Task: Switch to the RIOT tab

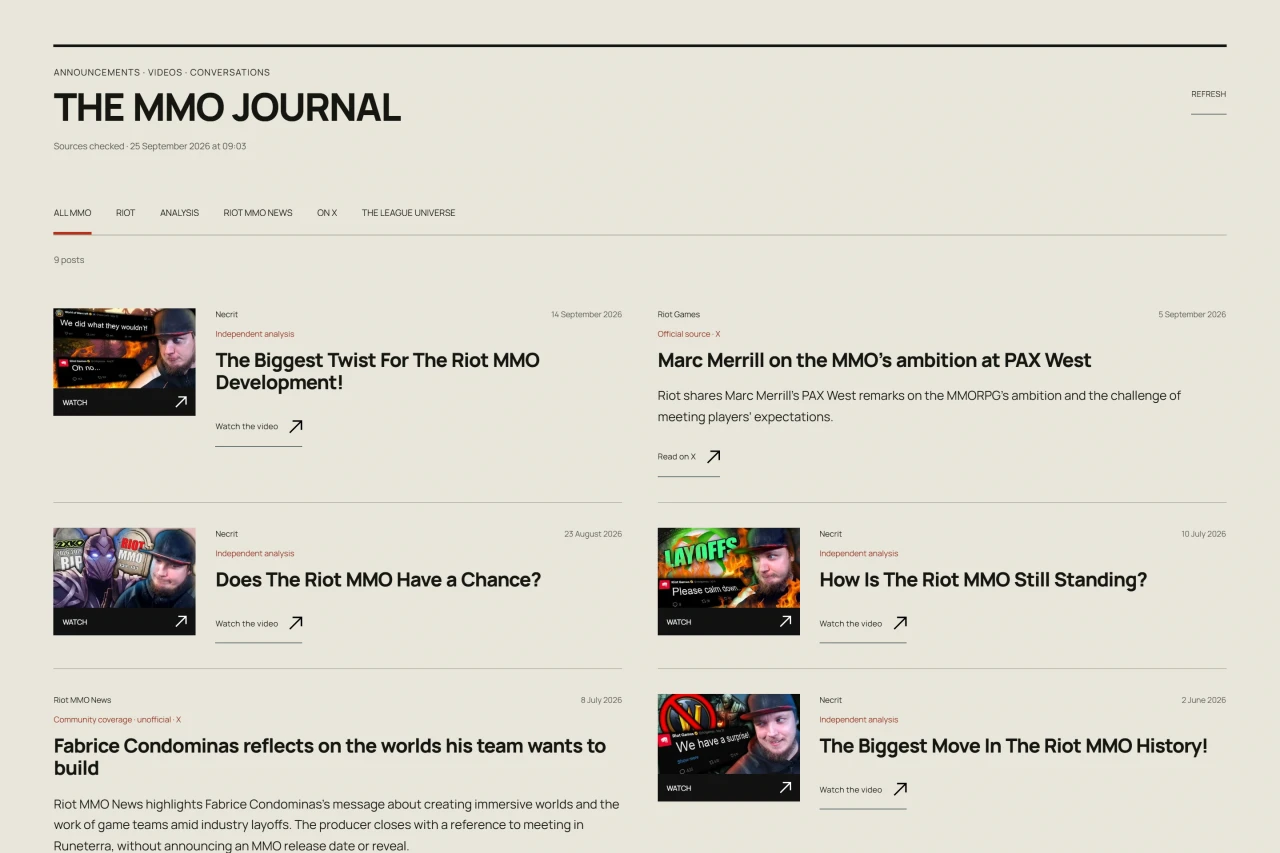Action: coord(125,213)
